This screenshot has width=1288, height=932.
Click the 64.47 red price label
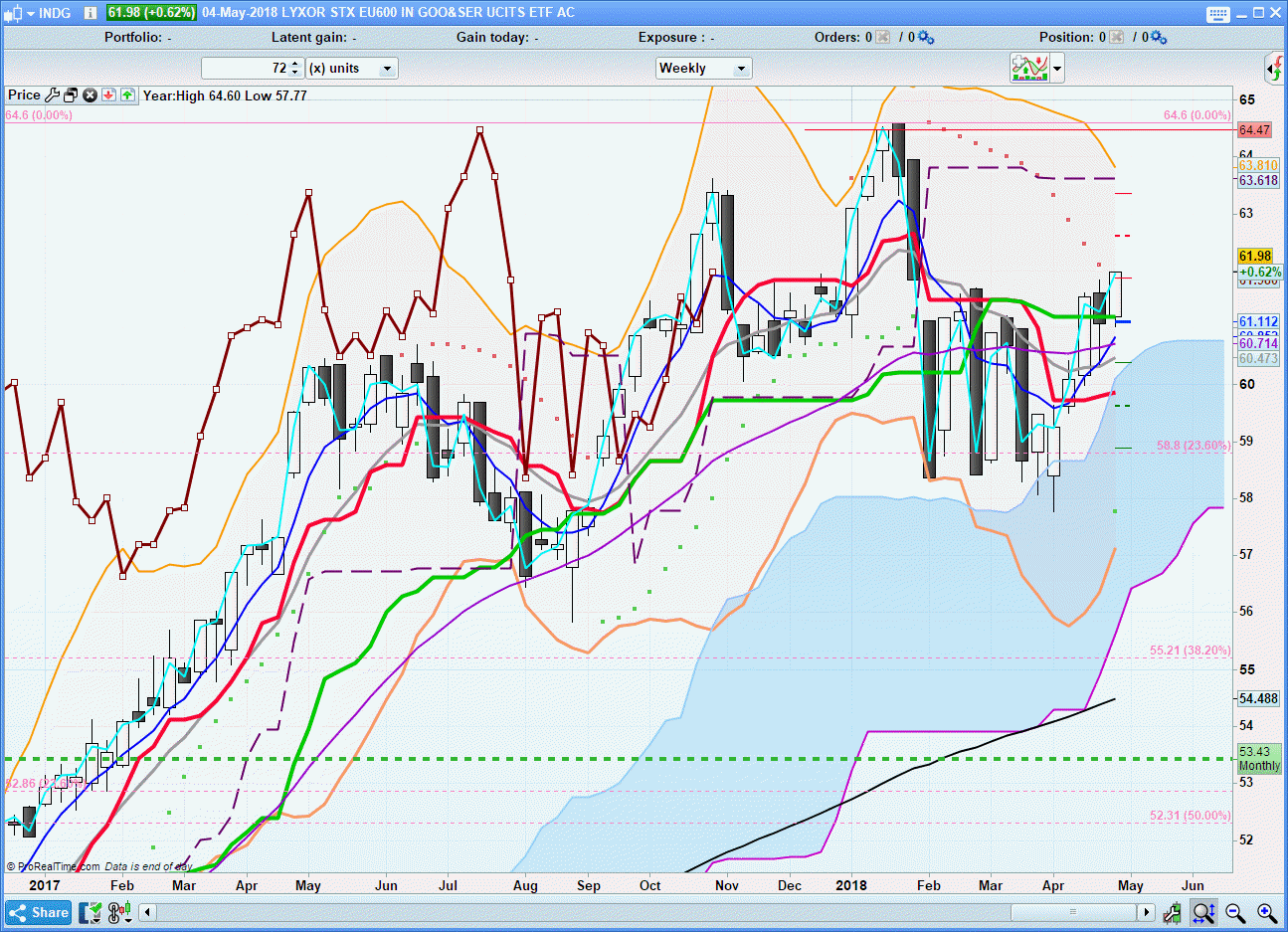(x=1255, y=130)
